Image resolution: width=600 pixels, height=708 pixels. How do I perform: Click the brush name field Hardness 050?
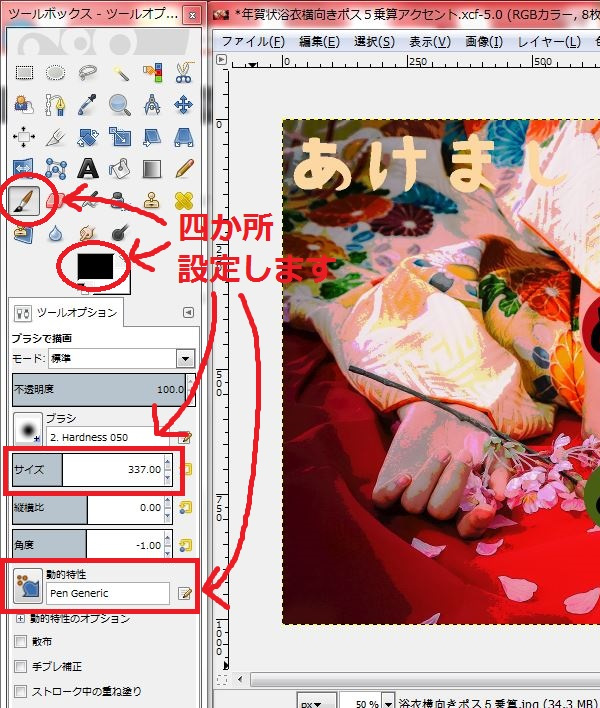coord(108,437)
